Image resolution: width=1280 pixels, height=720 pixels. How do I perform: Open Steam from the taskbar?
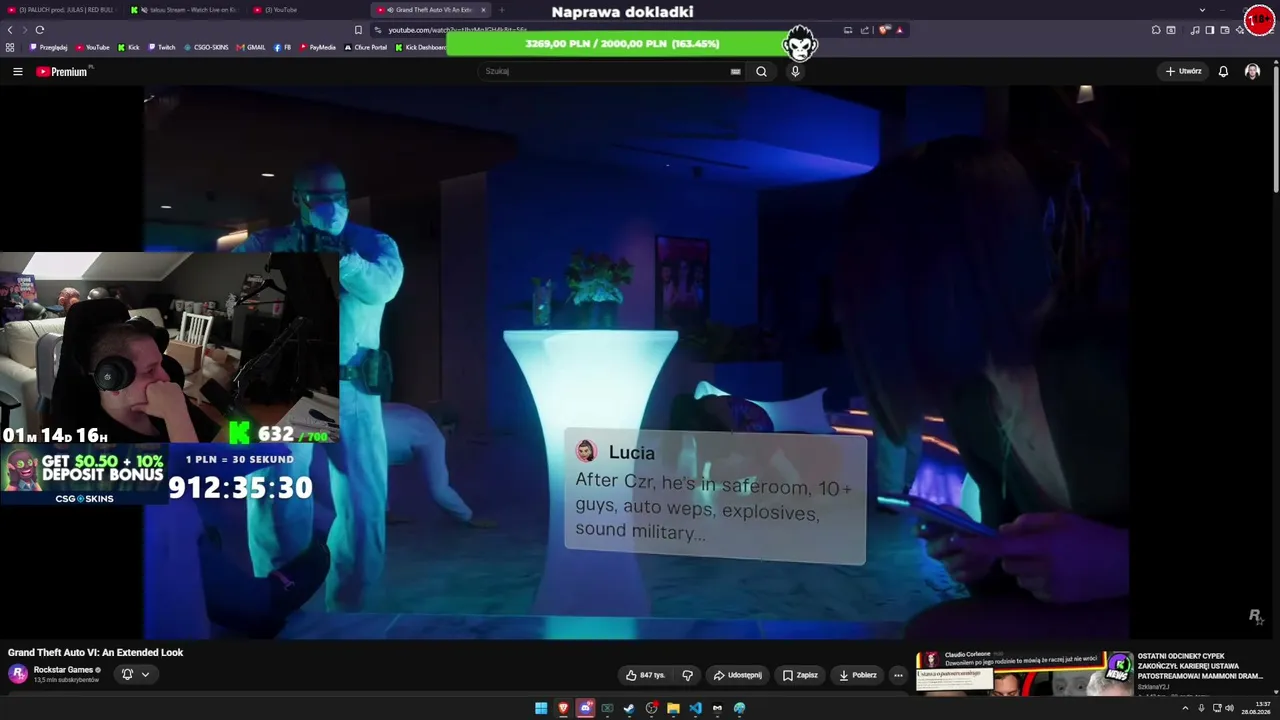point(629,708)
